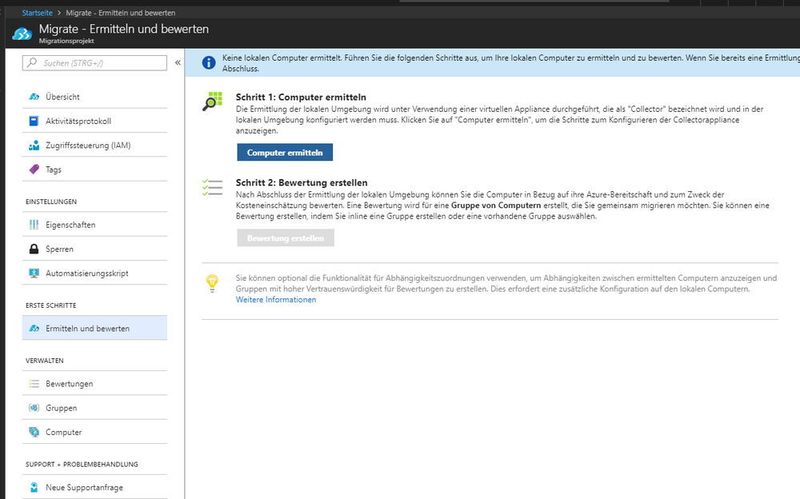Viewport: 800px width, 499px height.
Task: Click the Schritt 2: Bewertung erstellen heading
Action: [x=302, y=183]
